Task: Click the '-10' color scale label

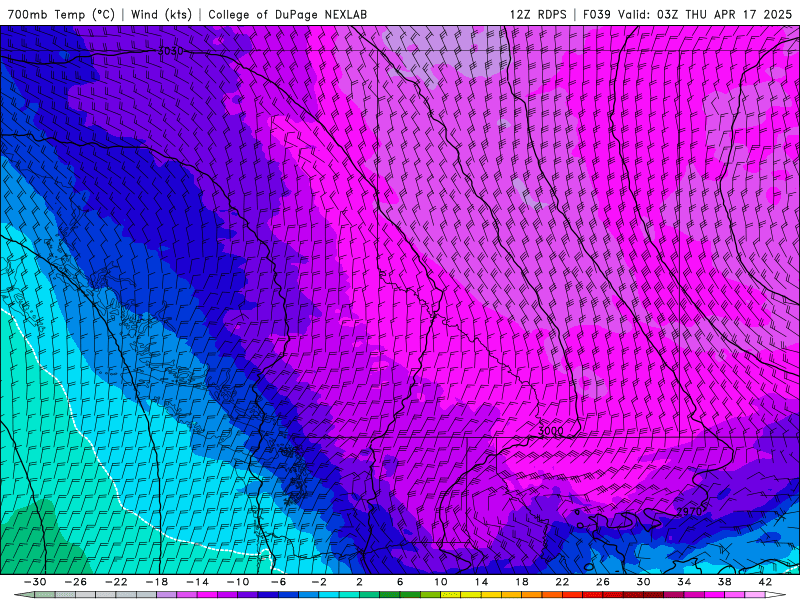Action: coord(238,582)
